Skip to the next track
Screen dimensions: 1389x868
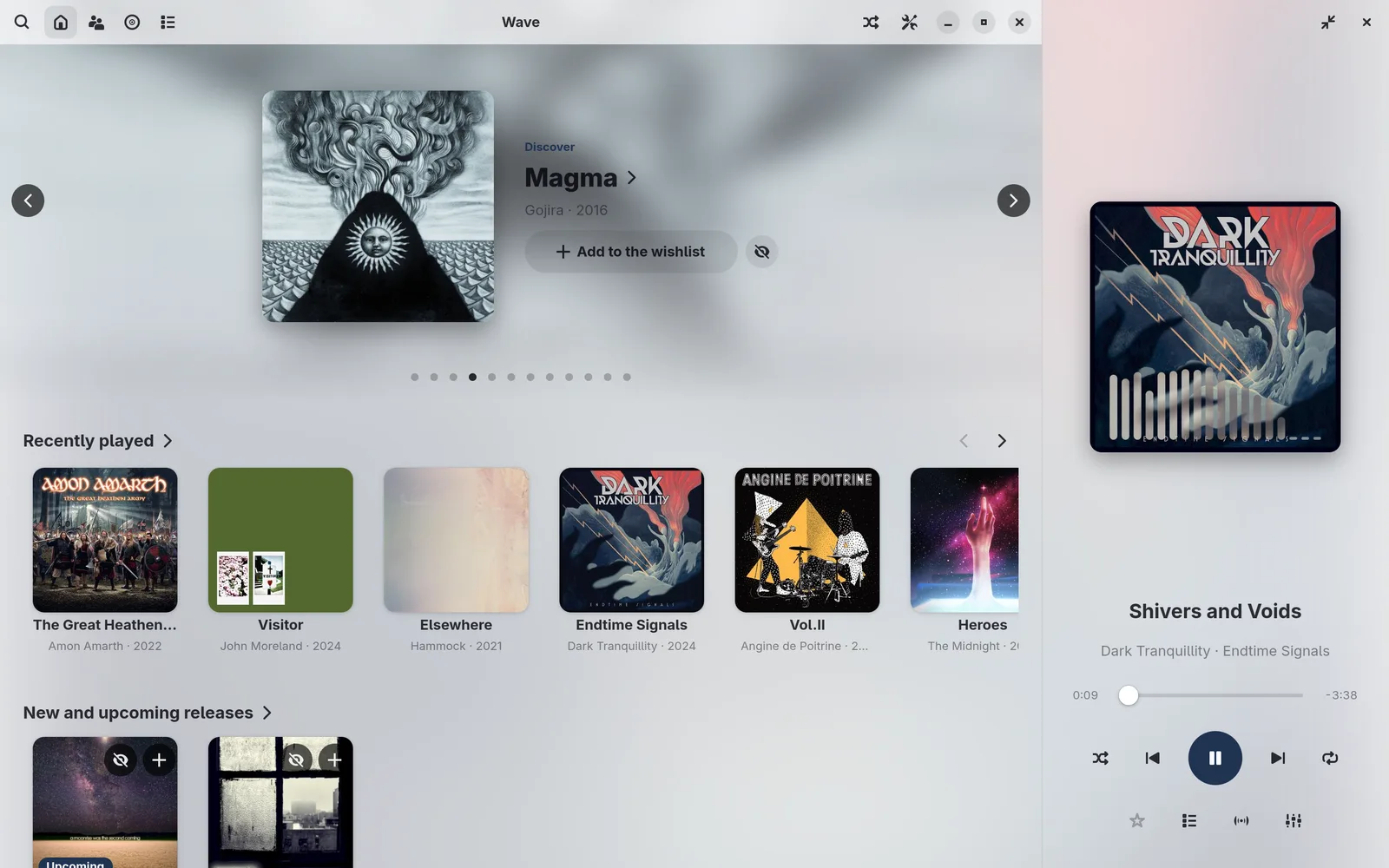click(x=1278, y=758)
